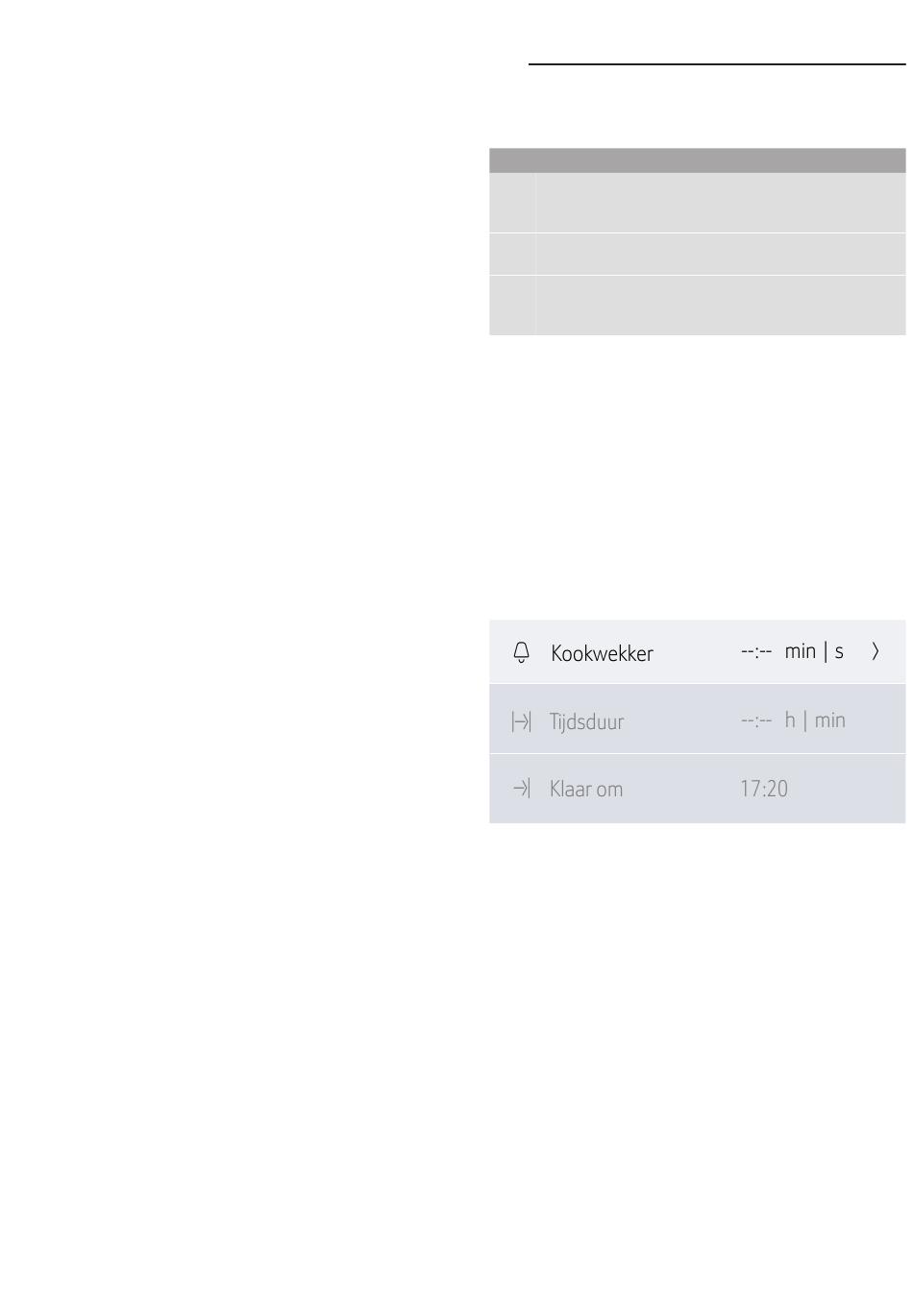Select the Kookwekker label
This screenshot has width=913, height=1316.
point(602,653)
